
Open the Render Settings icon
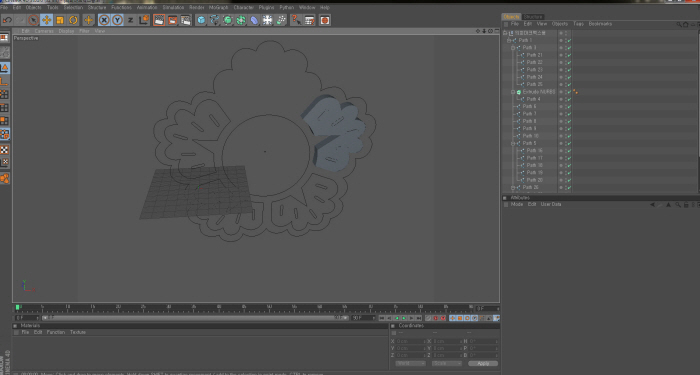point(186,20)
